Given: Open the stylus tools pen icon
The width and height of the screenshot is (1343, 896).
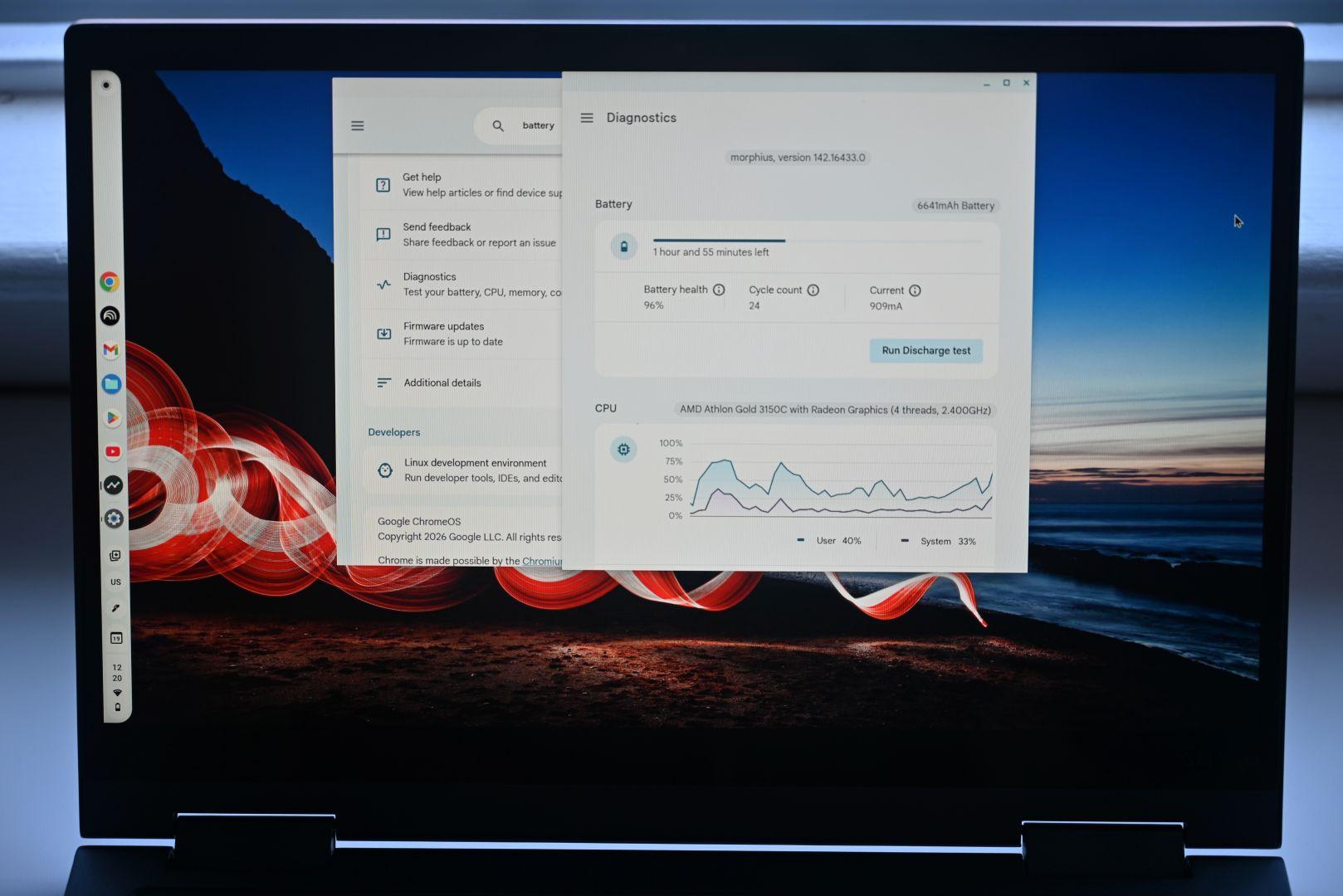Looking at the screenshot, I should [x=116, y=608].
